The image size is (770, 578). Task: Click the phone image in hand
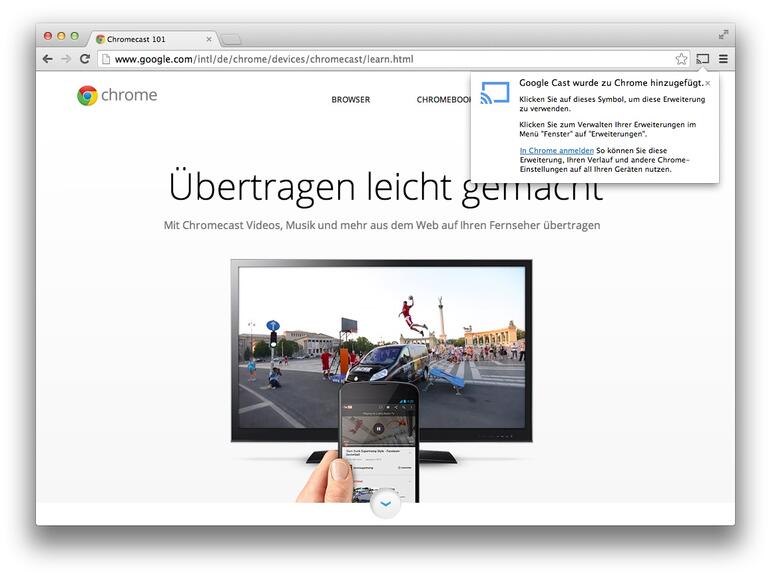tap(379, 442)
